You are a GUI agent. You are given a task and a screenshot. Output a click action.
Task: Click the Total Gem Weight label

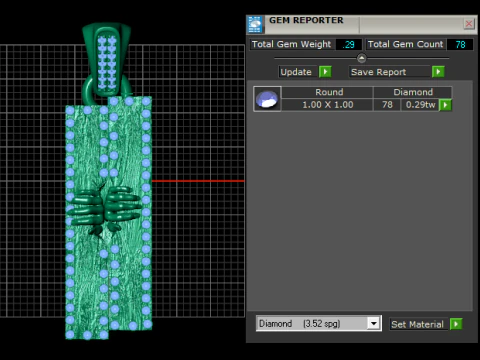tap(291, 44)
